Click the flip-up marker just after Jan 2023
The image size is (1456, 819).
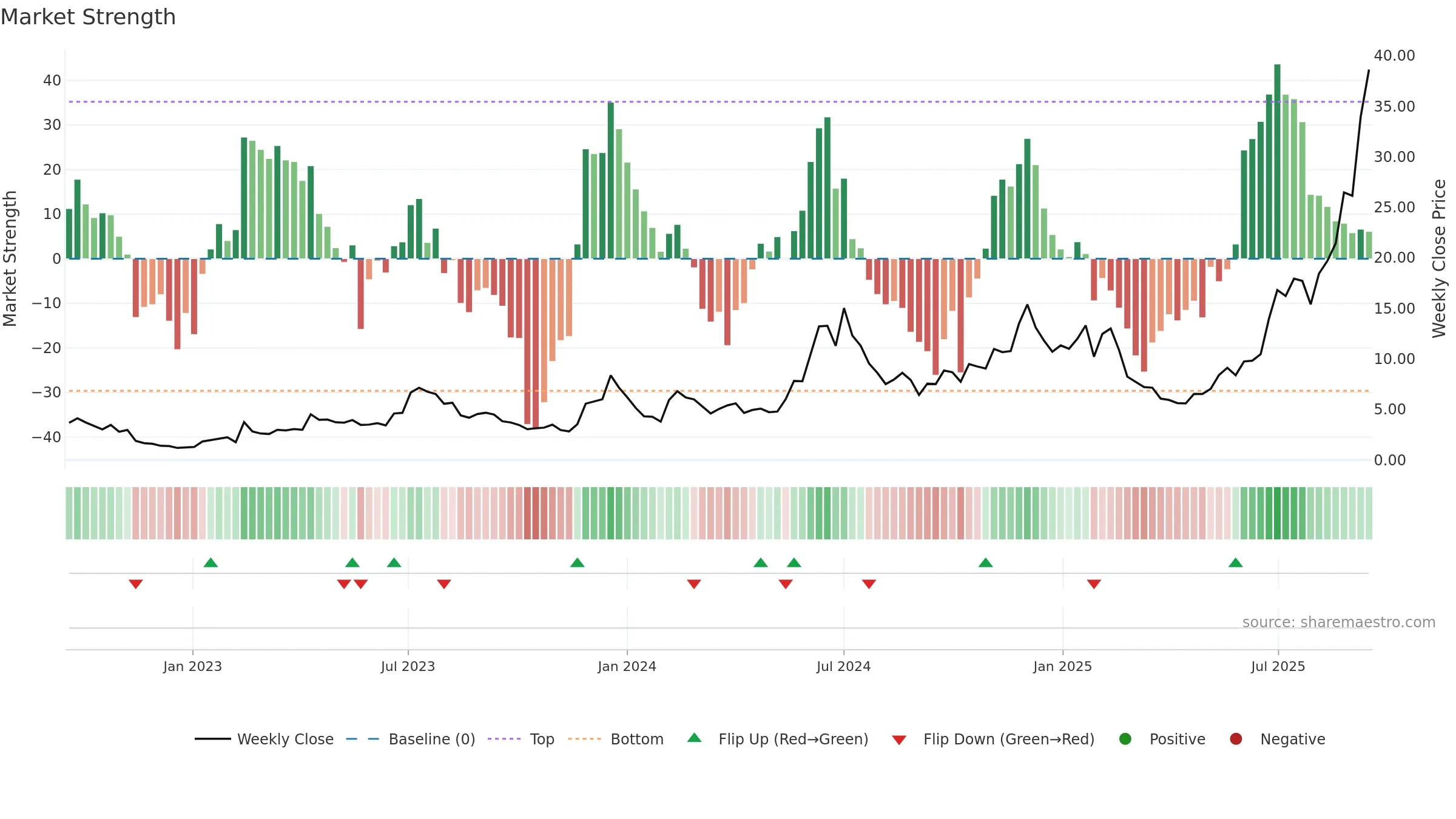(211, 562)
